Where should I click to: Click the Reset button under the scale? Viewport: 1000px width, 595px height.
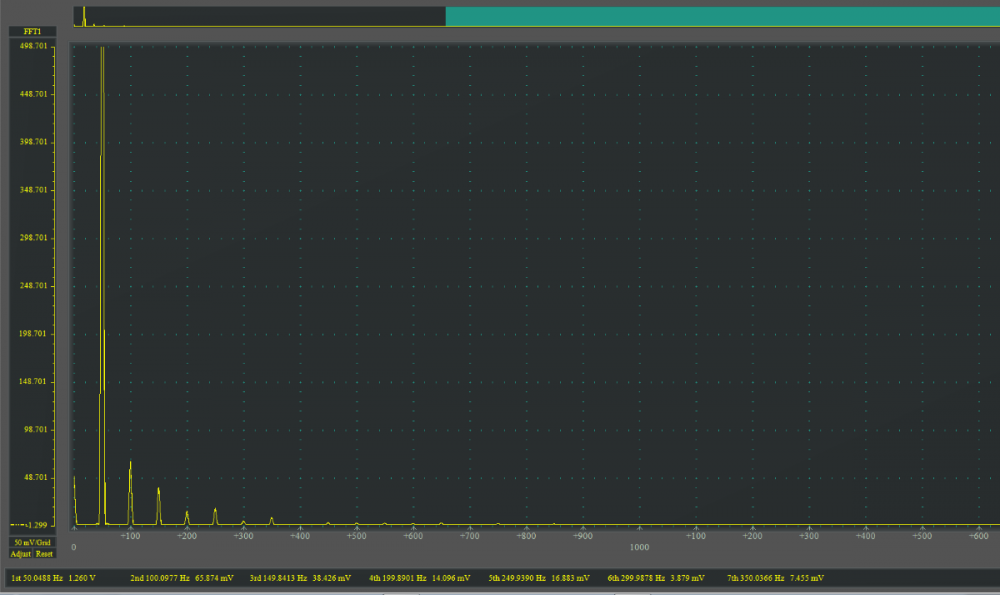click(45, 553)
